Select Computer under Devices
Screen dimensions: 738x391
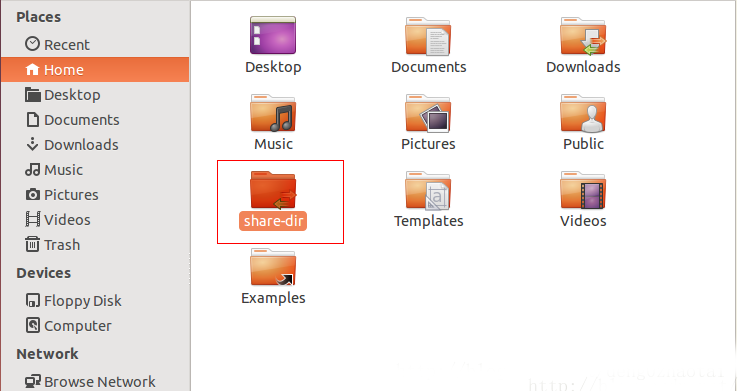[x=95, y=325]
